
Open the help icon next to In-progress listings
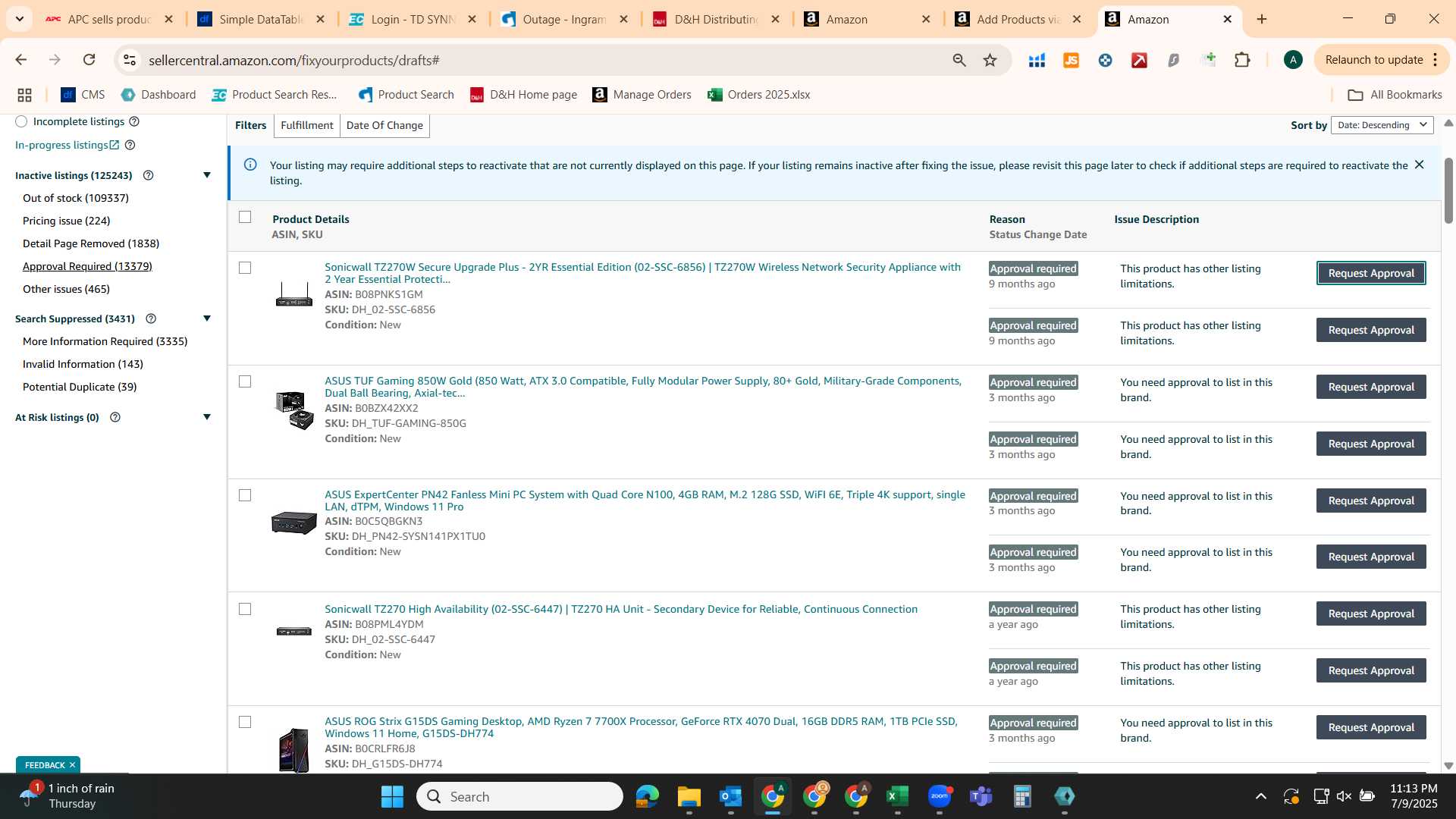(130, 145)
